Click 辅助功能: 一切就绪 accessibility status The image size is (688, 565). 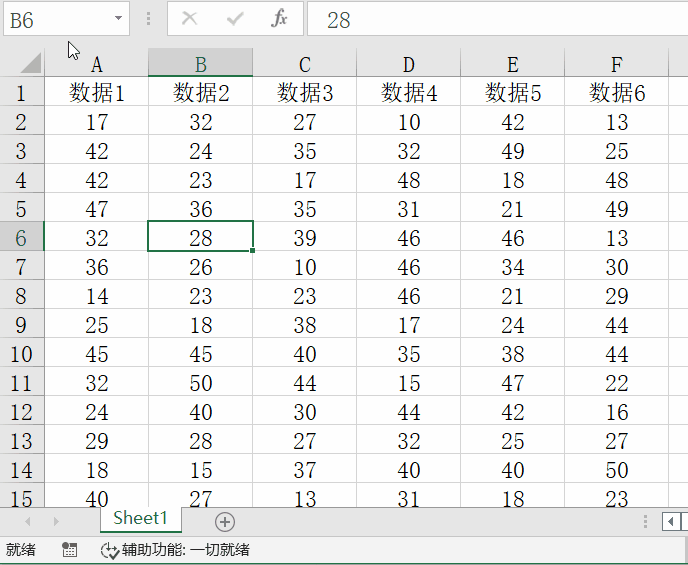pyautogui.click(x=186, y=550)
